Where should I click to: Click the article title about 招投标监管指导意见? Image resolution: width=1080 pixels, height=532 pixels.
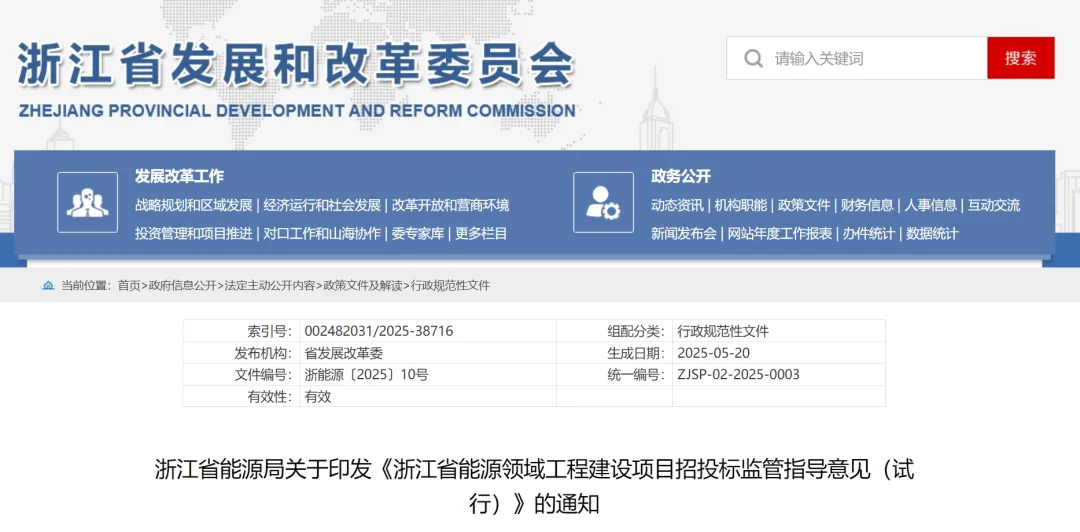534,487
